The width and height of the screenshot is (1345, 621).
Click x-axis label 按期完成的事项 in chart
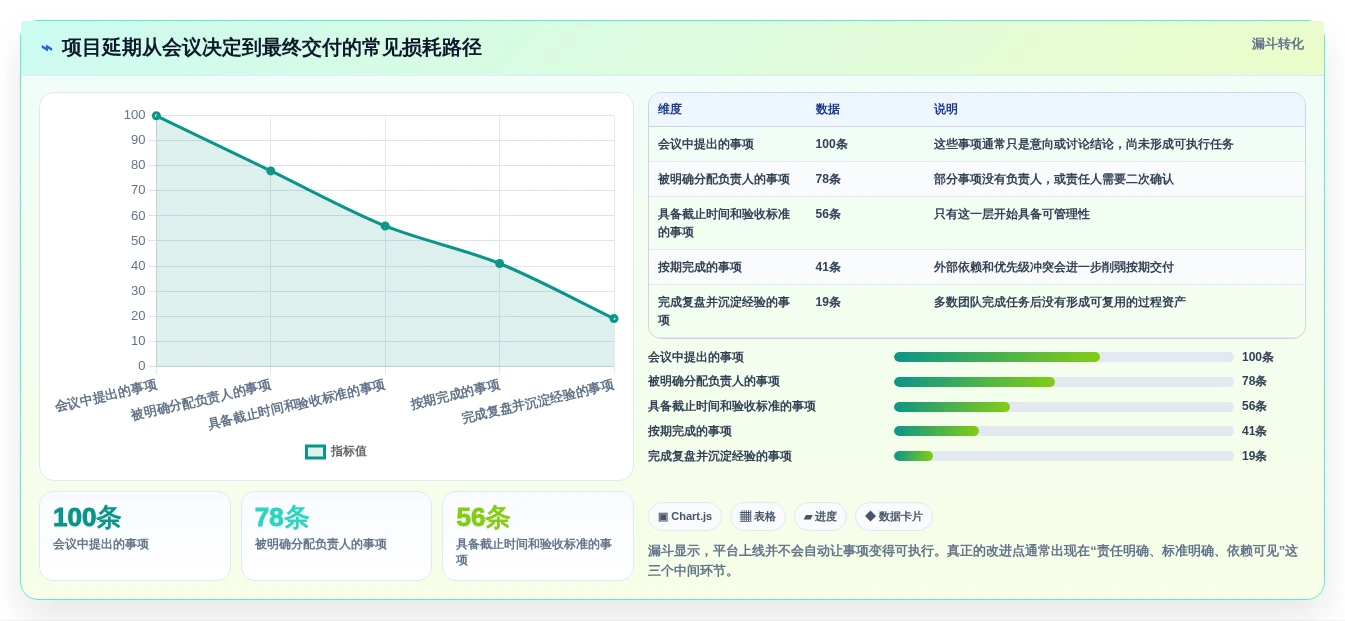click(456, 395)
